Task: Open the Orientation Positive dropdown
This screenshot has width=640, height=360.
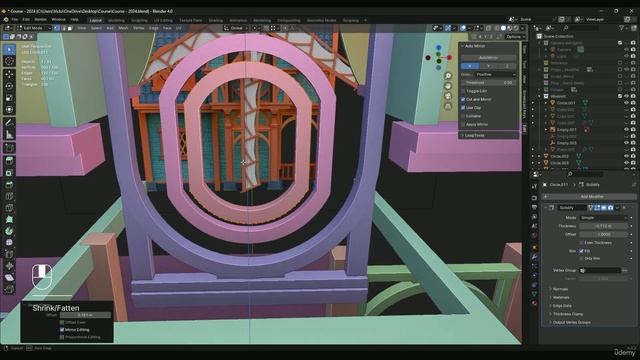Action: pos(495,74)
